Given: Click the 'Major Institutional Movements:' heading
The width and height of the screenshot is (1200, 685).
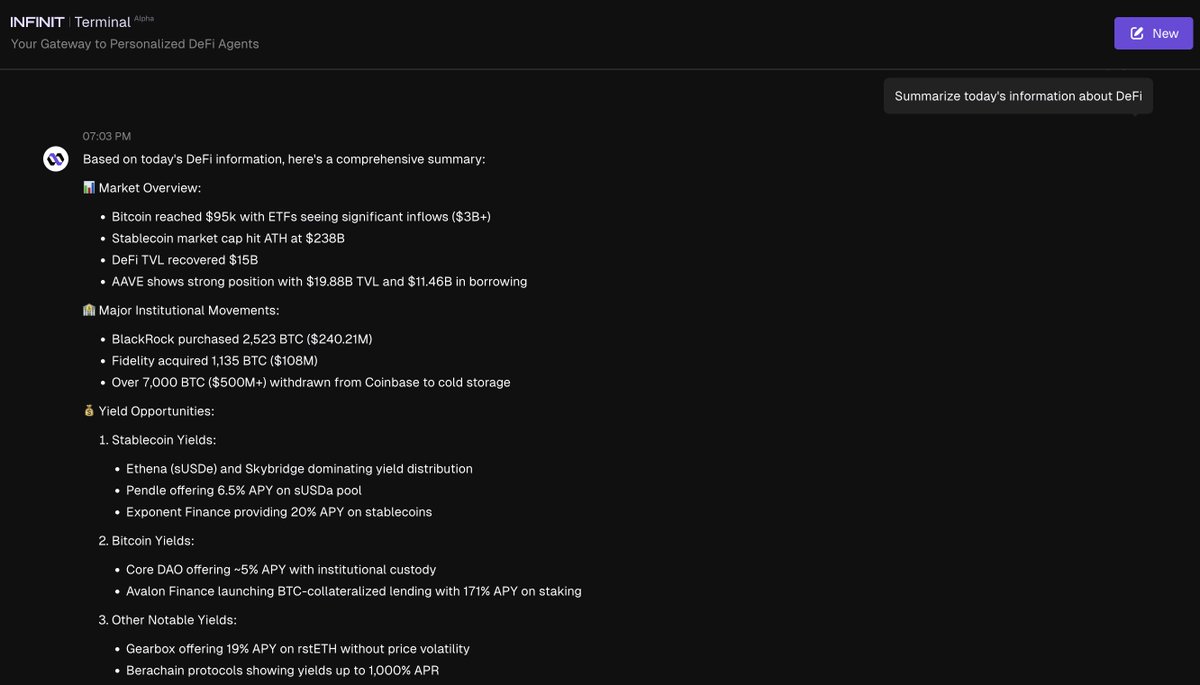Looking at the screenshot, I should 189,311.
